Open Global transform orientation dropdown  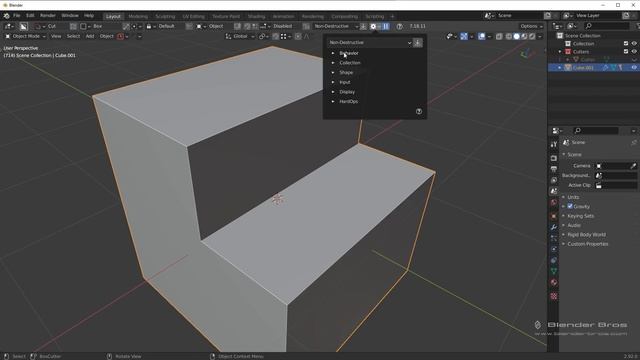[240, 36]
